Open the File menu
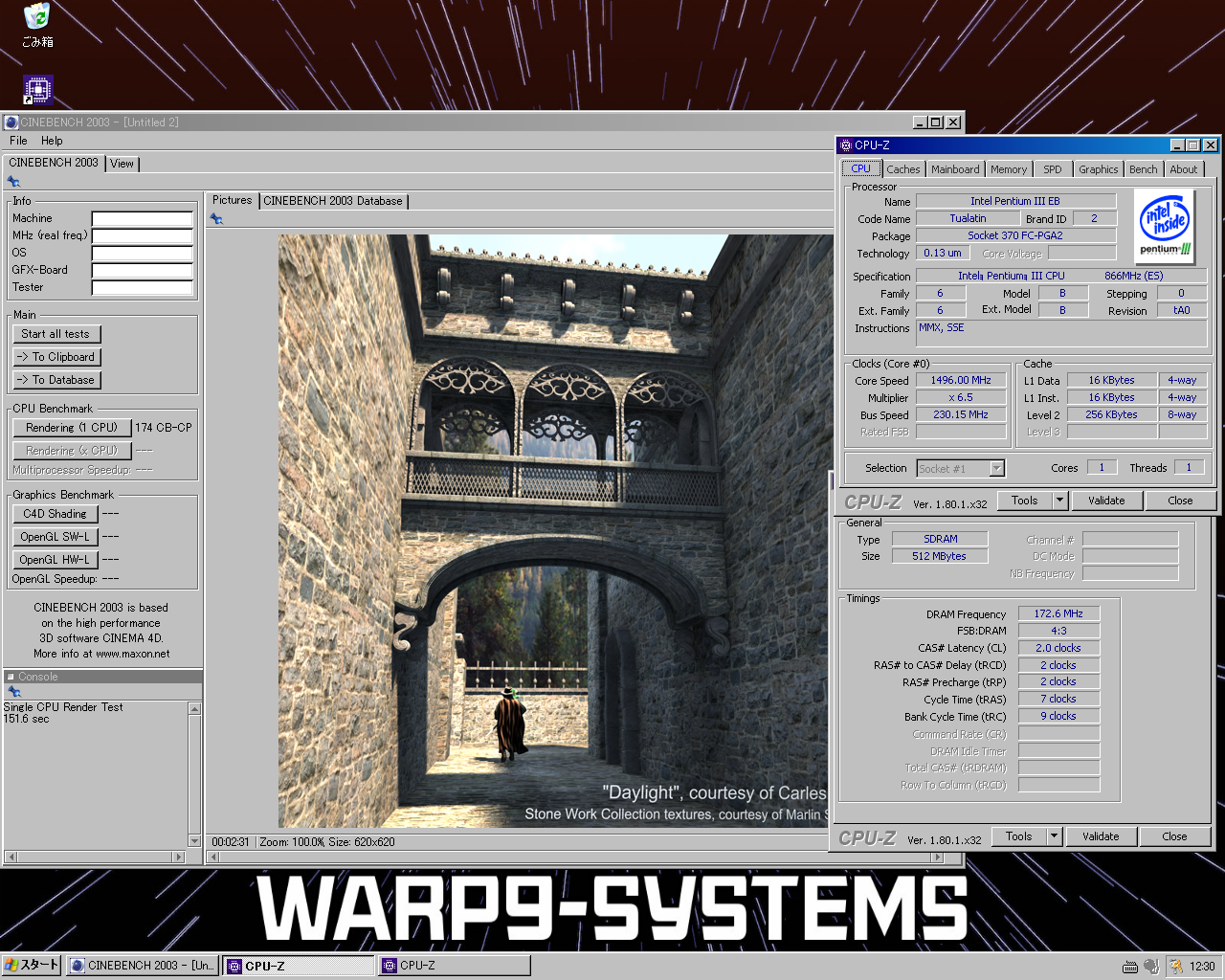This screenshot has height=980, width=1225. pyautogui.click(x=18, y=141)
